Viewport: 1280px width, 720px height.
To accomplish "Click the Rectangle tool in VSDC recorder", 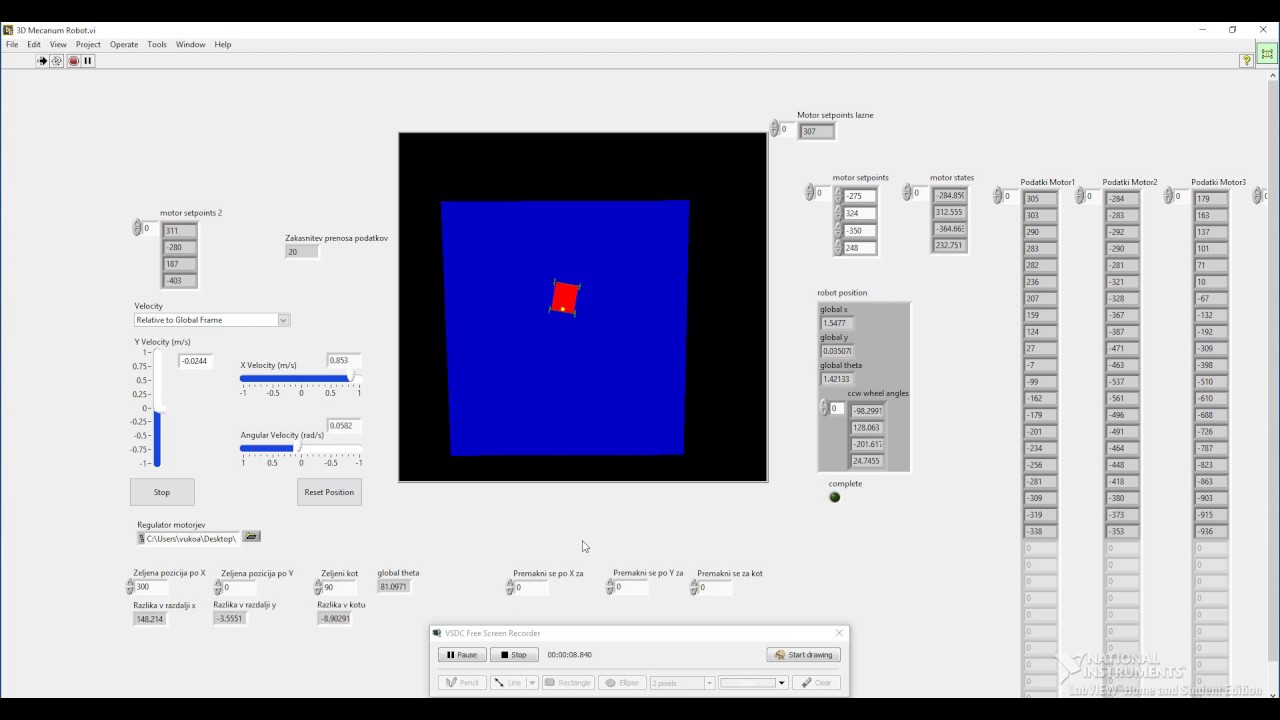I will point(568,683).
